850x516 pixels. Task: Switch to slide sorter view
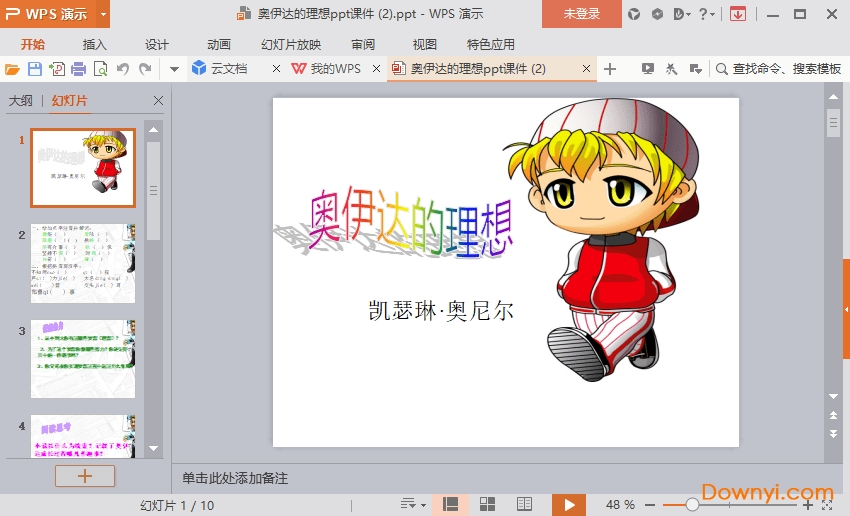pos(487,505)
